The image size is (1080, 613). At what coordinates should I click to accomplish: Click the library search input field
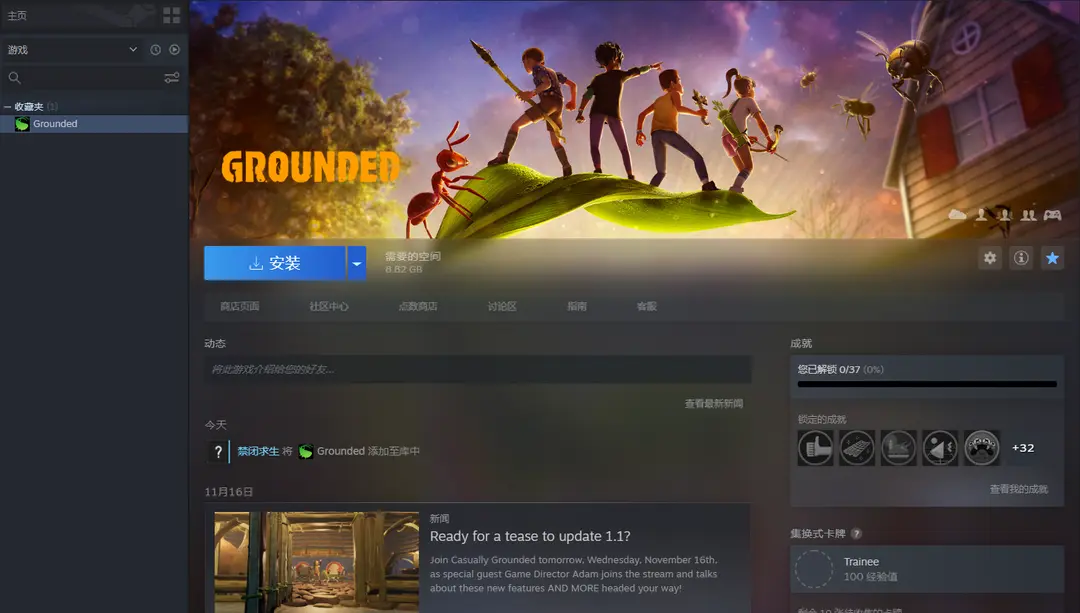[x=93, y=78]
